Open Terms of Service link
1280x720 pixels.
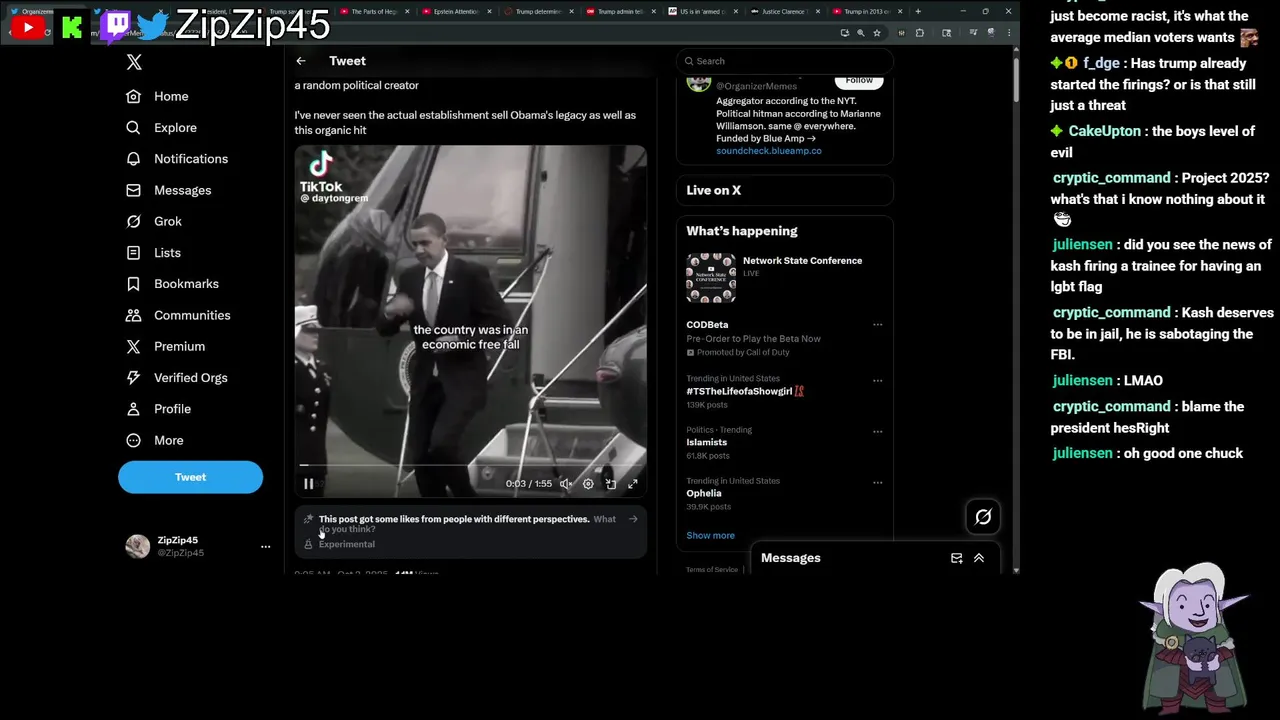point(712,570)
